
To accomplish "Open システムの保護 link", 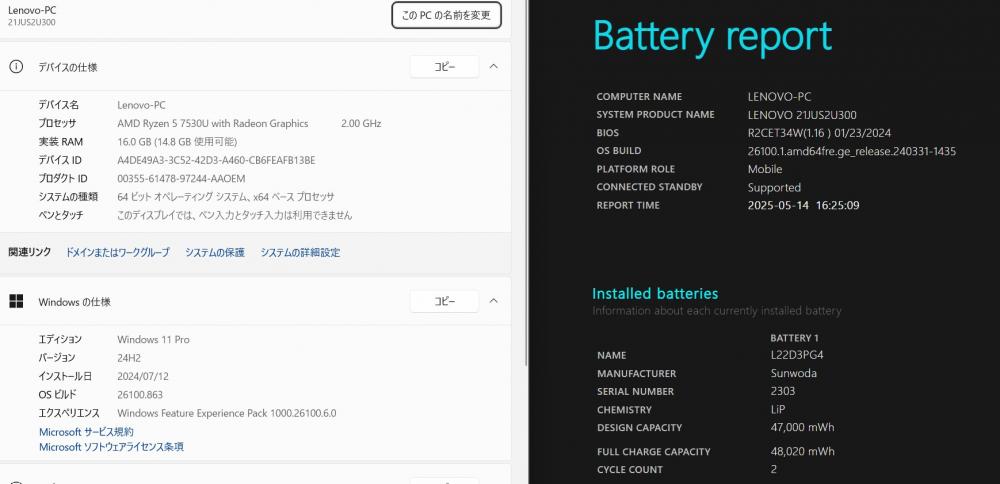I will (215, 253).
